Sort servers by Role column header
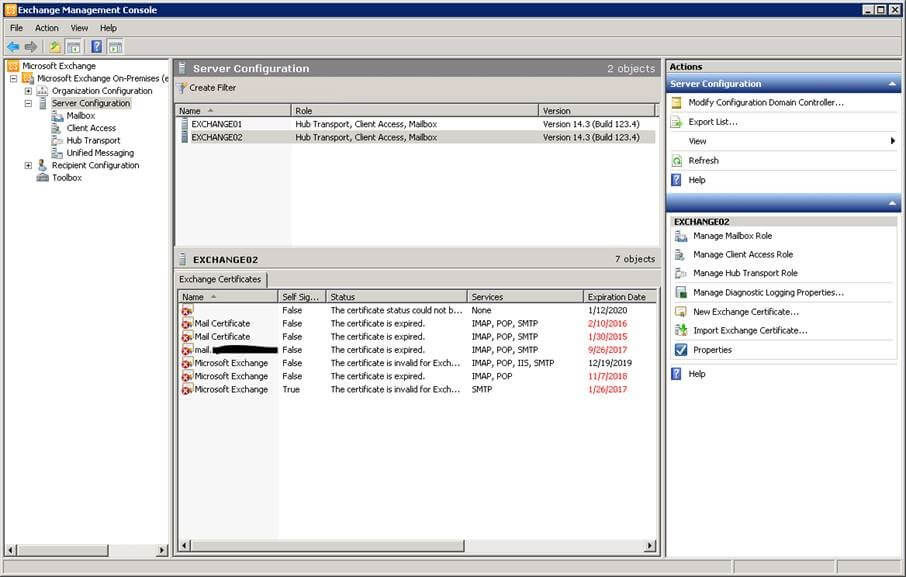Viewport: 906px width, 577px height. pos(414,111)
